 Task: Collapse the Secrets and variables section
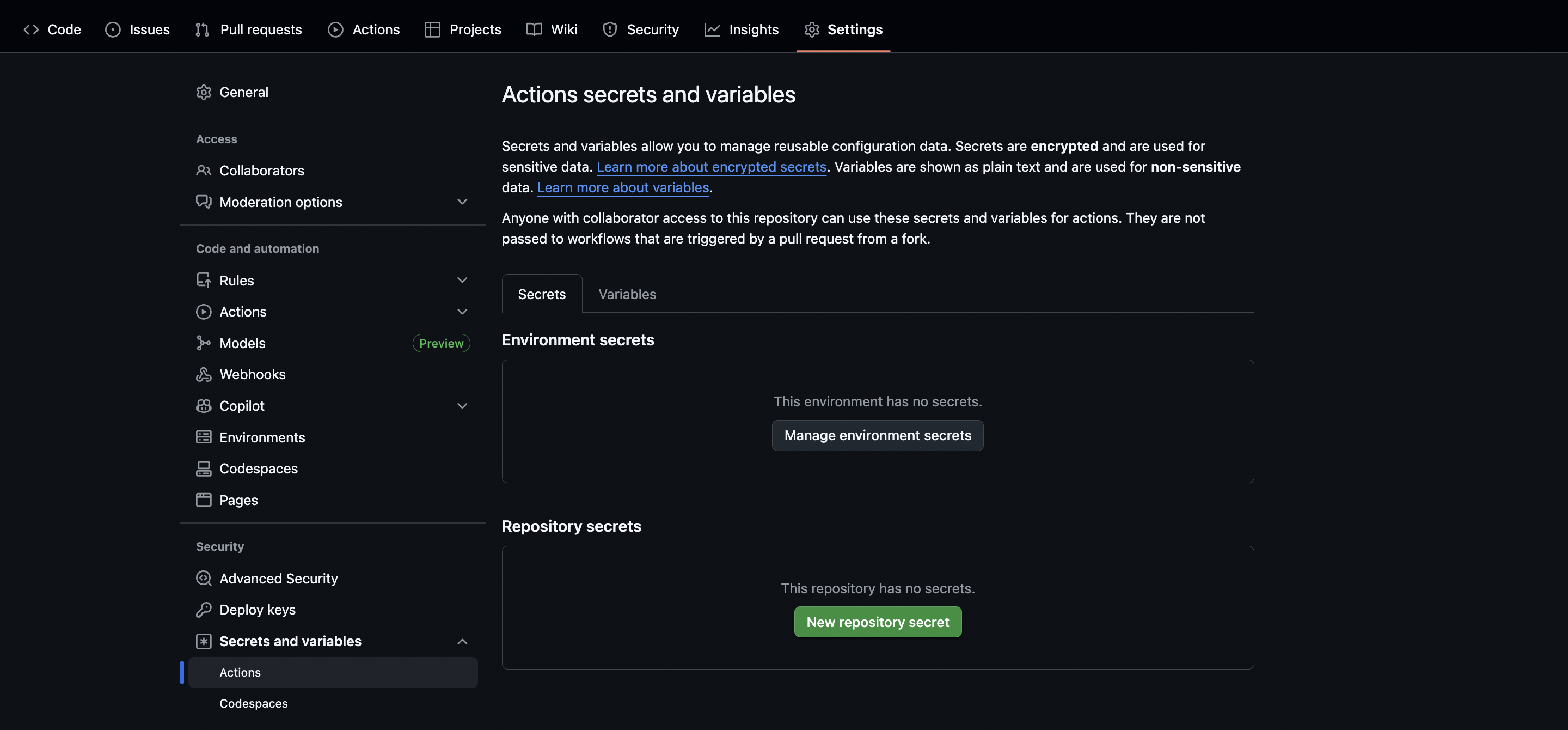(x=462, y=641)
